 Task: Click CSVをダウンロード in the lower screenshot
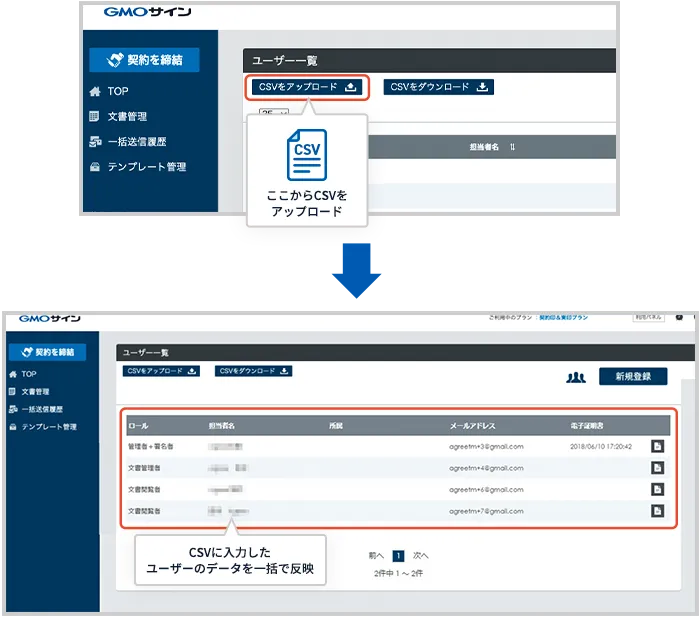(254, 371)
